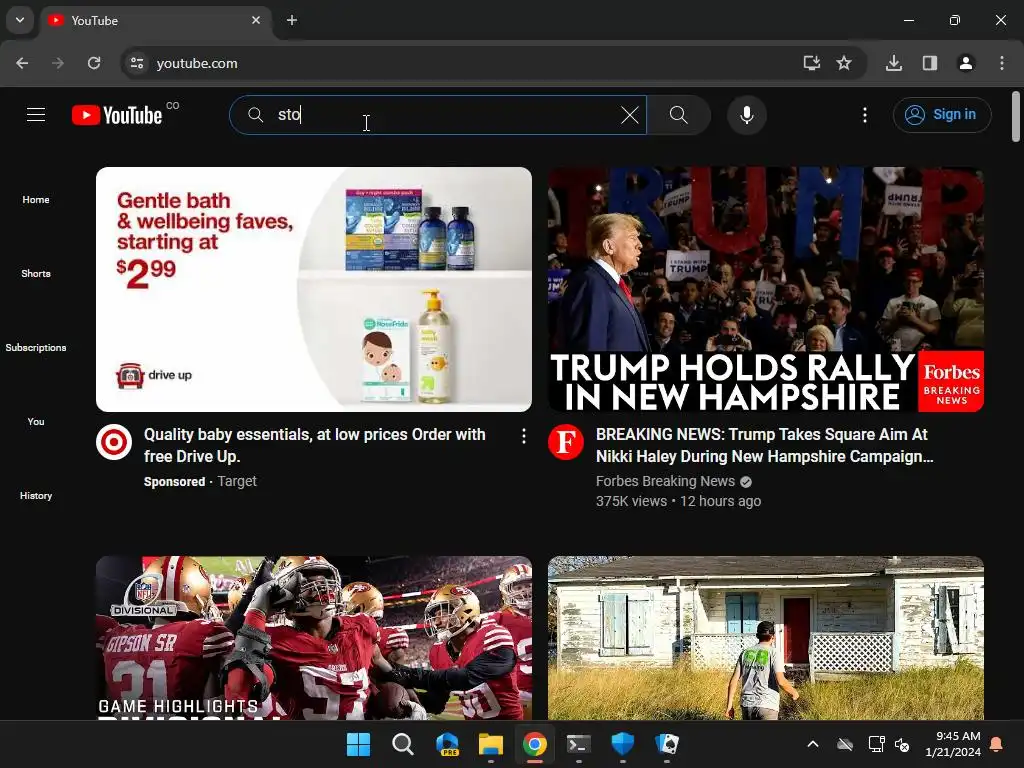Click inside the YouTube search box
This screenshot has width=1024, height=768.
pos(438,115)
